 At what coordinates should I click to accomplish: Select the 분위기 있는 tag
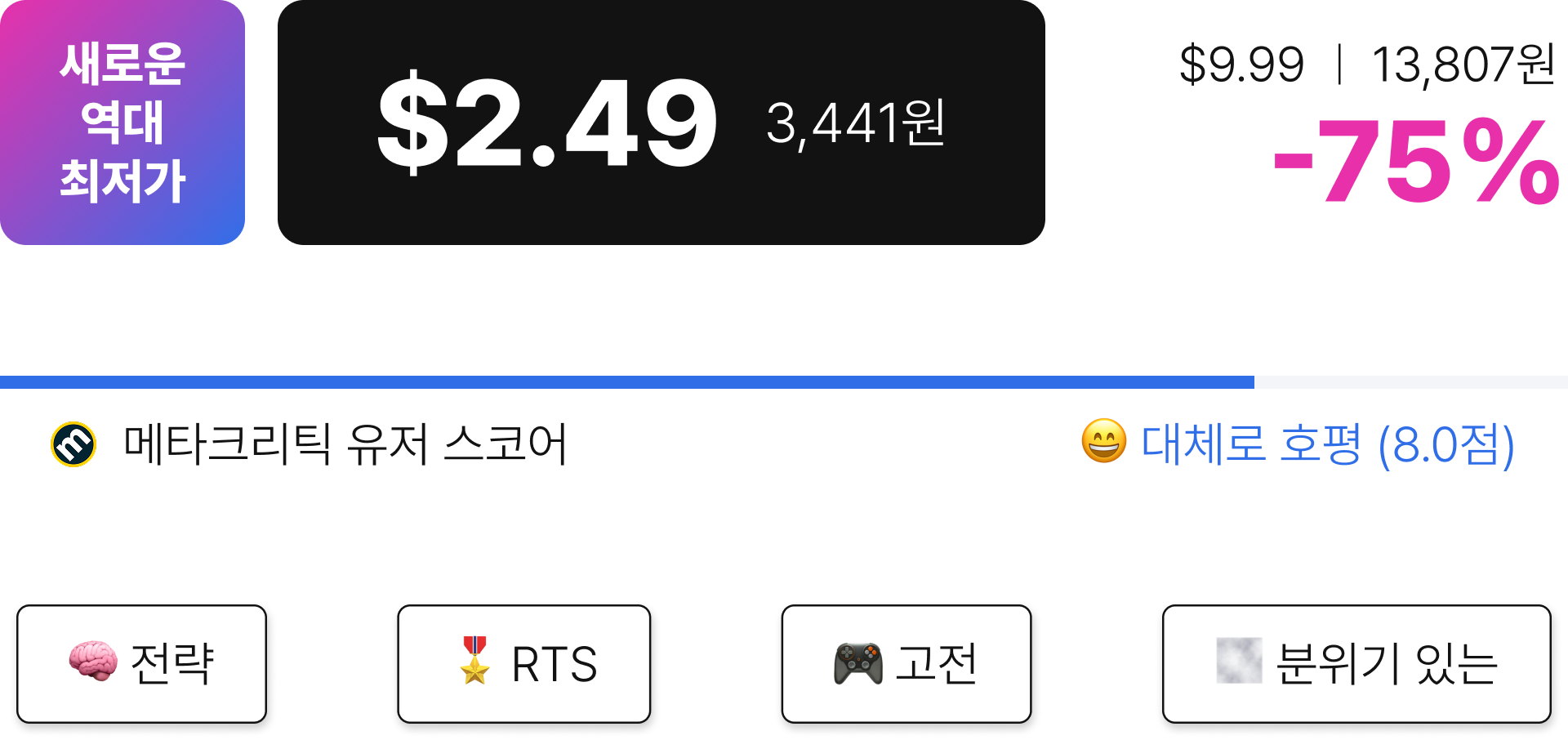point(1356,664)
